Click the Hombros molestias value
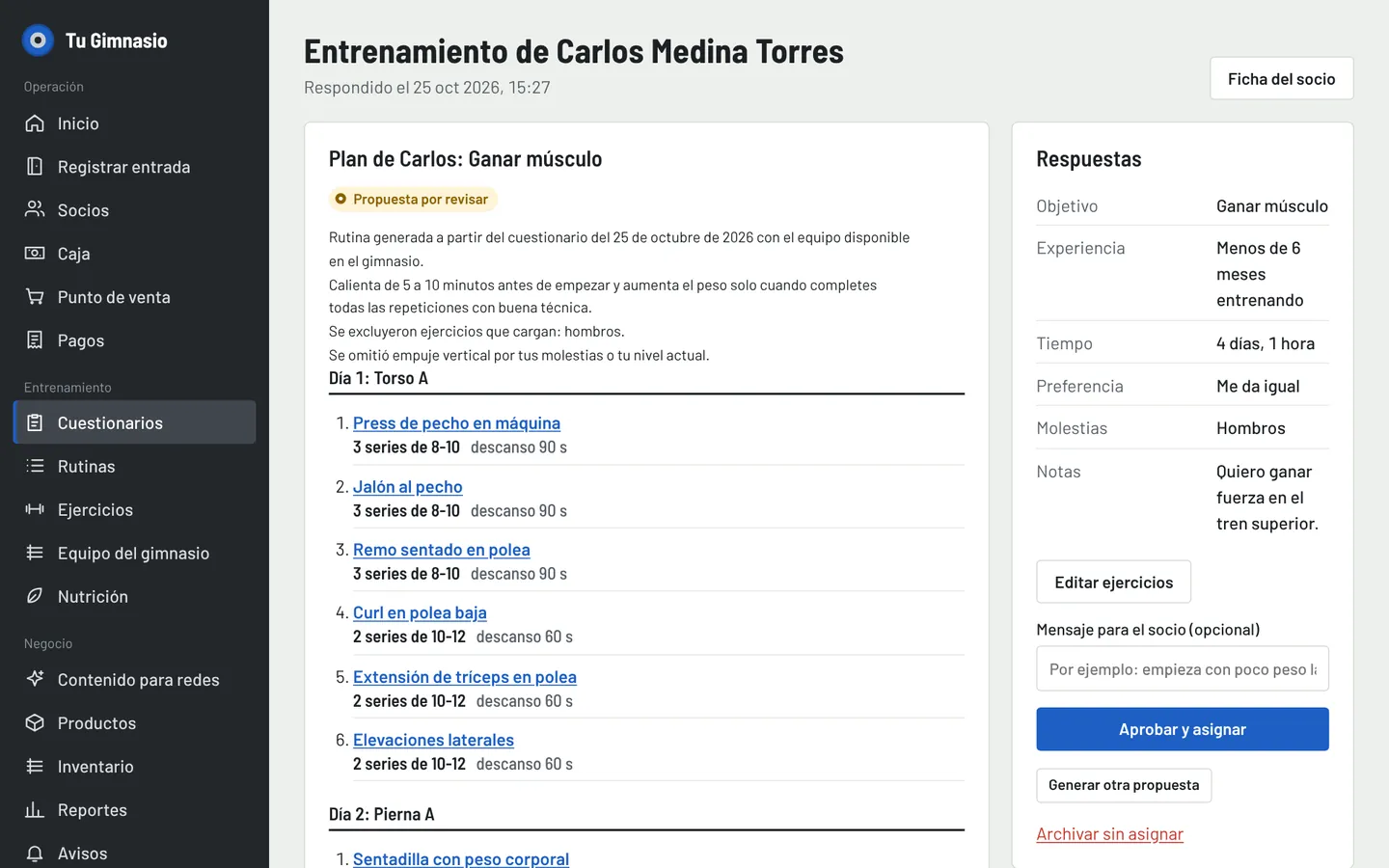 coord(1251,428)
